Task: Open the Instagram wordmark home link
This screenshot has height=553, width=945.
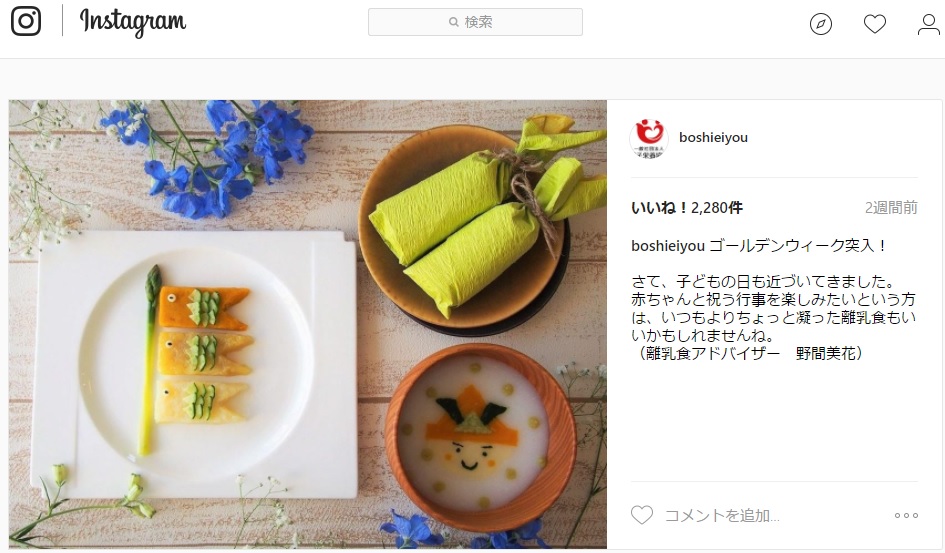Action: [133, 22]
